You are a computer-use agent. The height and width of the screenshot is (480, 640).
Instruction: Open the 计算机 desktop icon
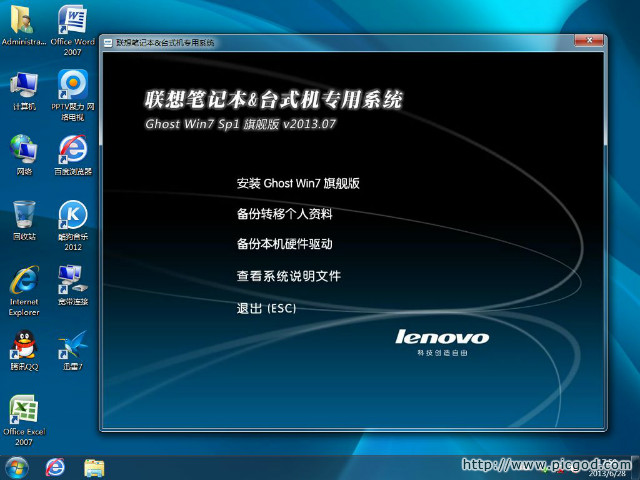point(24,91)
